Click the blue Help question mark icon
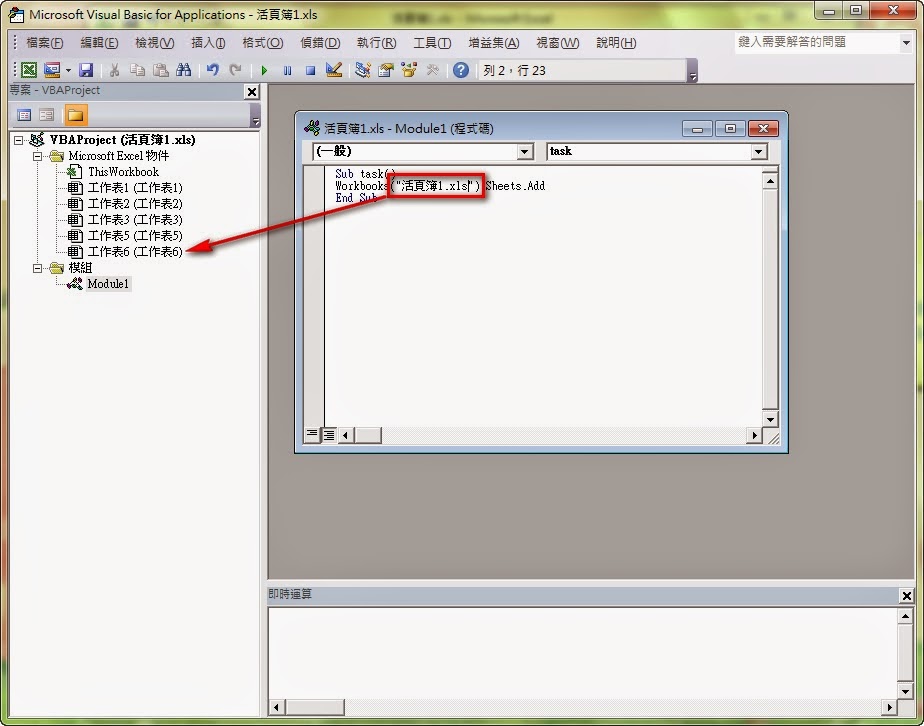The width and height of the screenshot is (924, 726). 461,70
